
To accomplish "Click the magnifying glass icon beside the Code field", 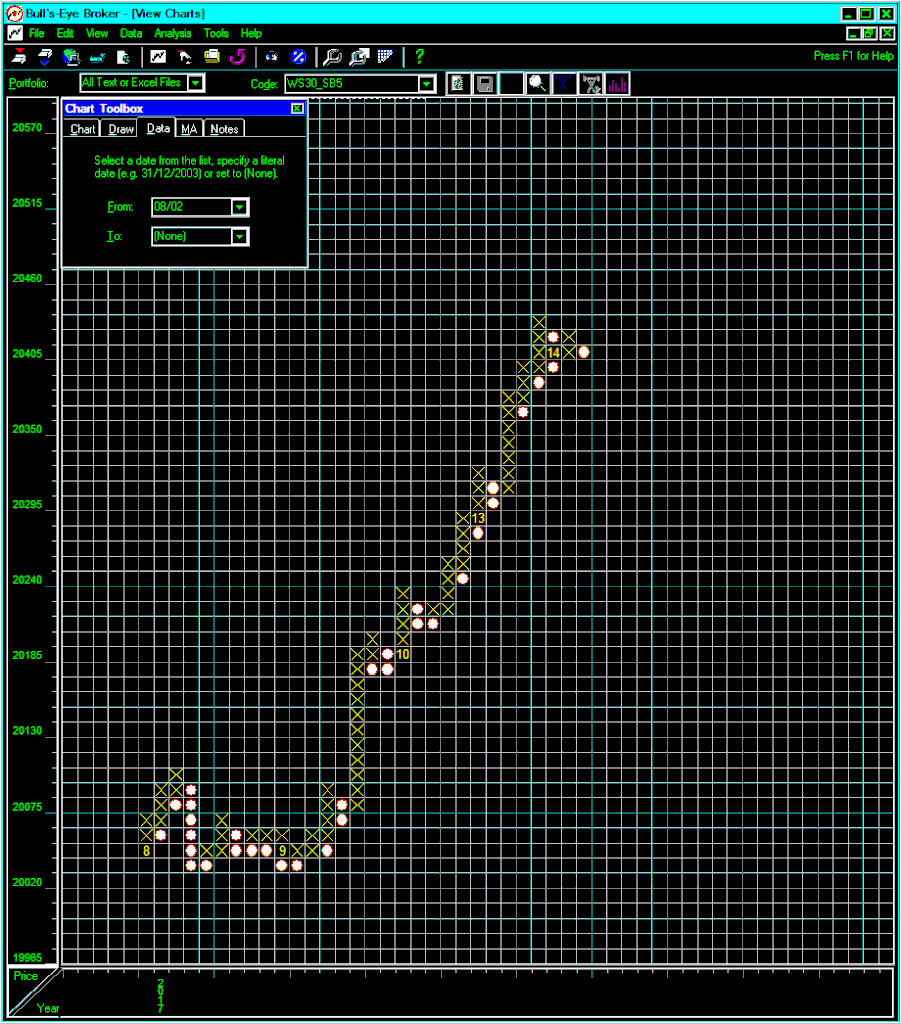I will pyautogui.click(x=538, y=84).
